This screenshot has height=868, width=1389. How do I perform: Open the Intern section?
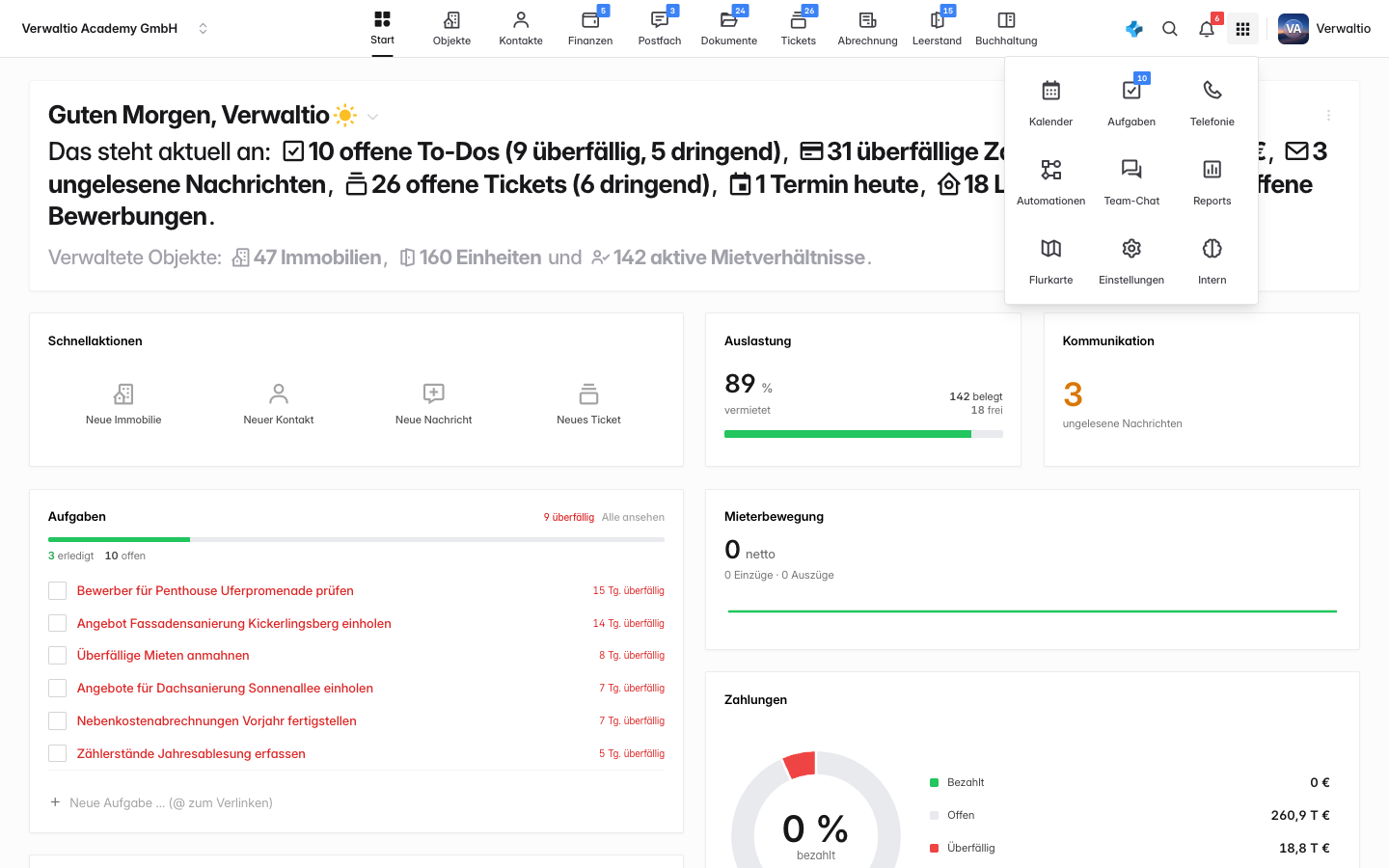(x=1212, y=260)
